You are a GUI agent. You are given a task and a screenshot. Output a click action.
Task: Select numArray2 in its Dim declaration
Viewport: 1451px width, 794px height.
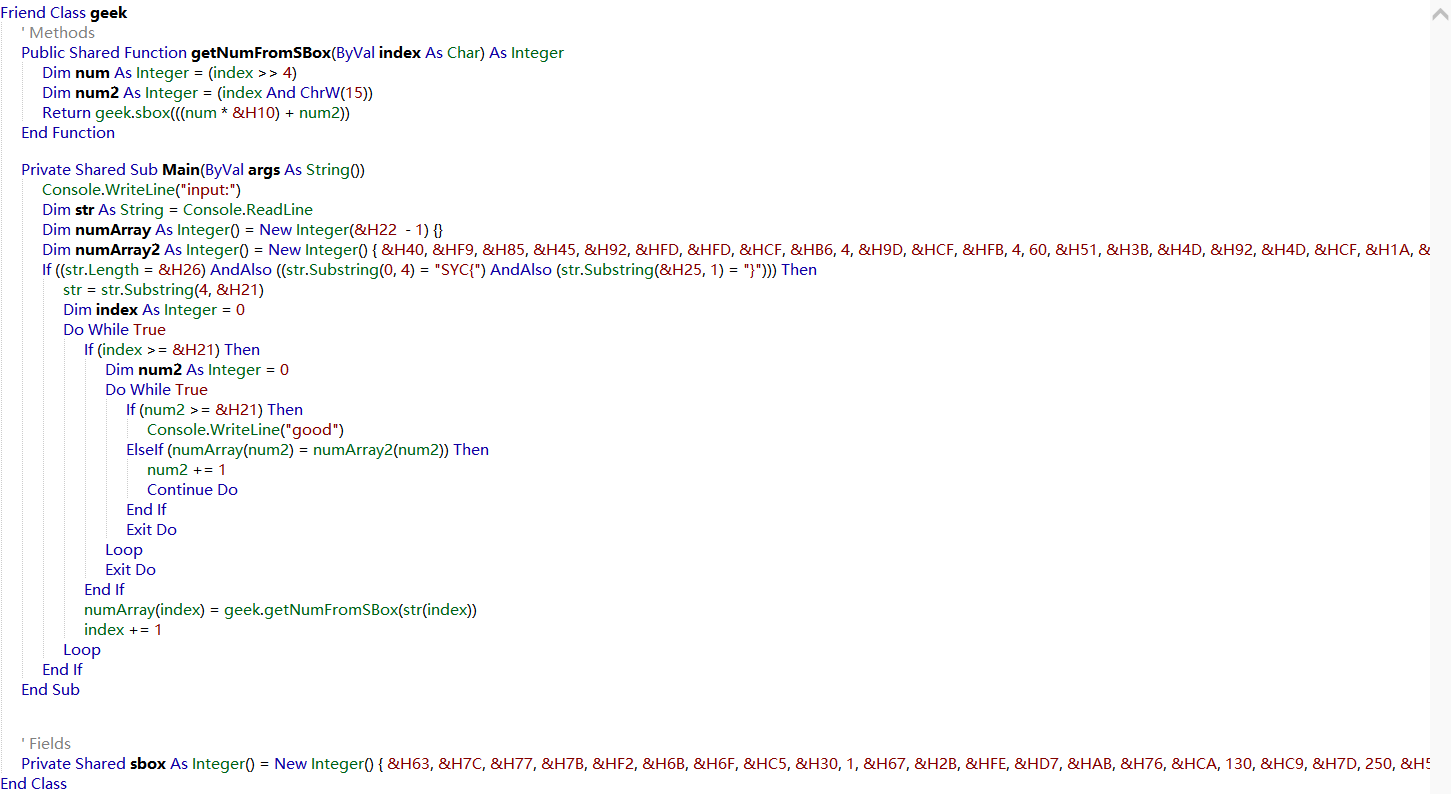coord(117,250)
